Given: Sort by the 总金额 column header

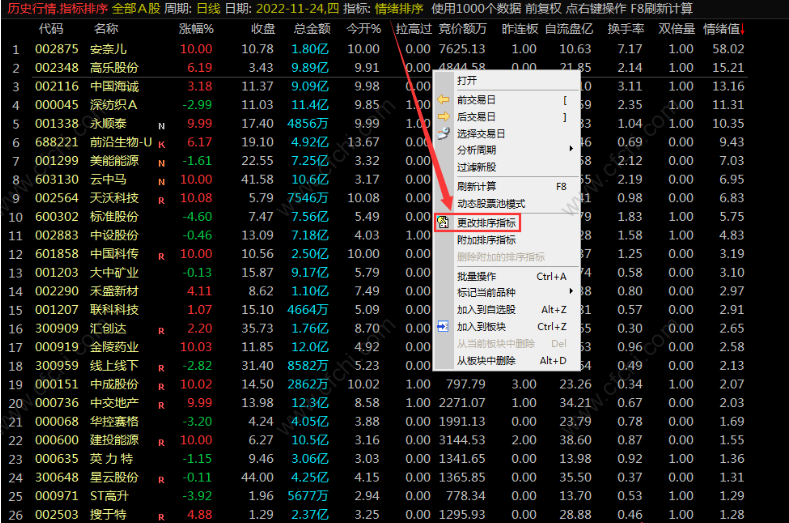Looking at the screenshot, I should 312,29.
